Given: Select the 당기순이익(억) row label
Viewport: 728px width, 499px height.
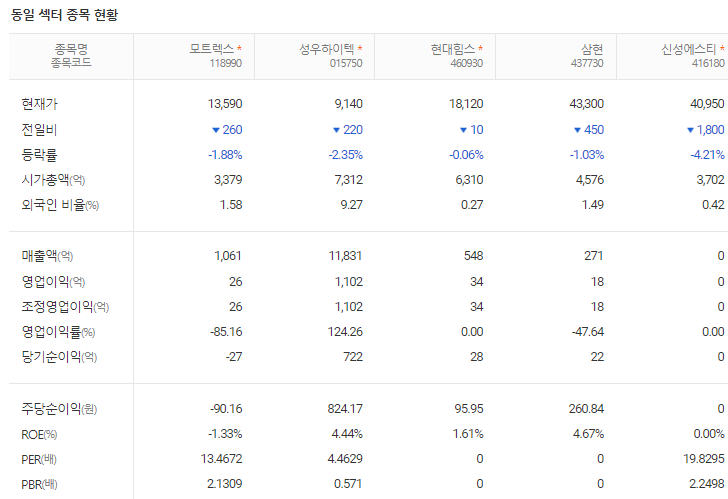Looking at the screenshot, I should tap(59, 356).
